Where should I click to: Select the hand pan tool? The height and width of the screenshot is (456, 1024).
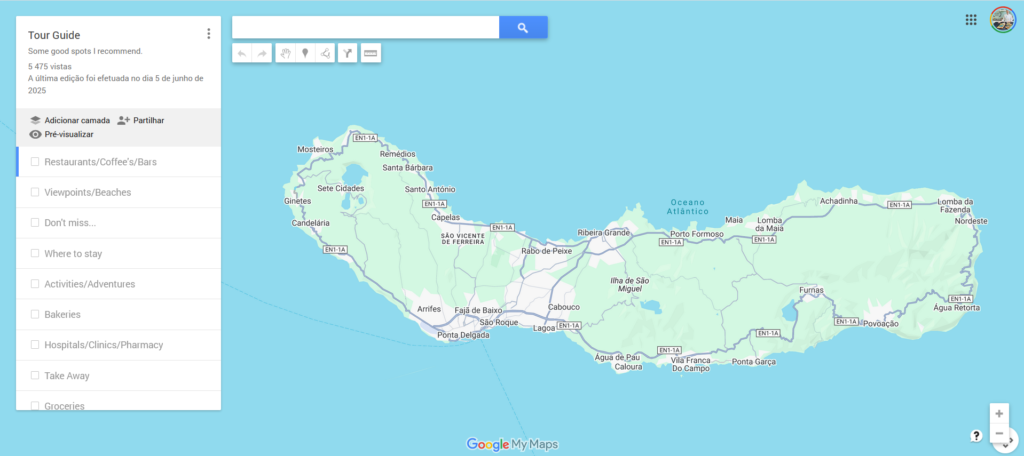click(x=284, y=53)
